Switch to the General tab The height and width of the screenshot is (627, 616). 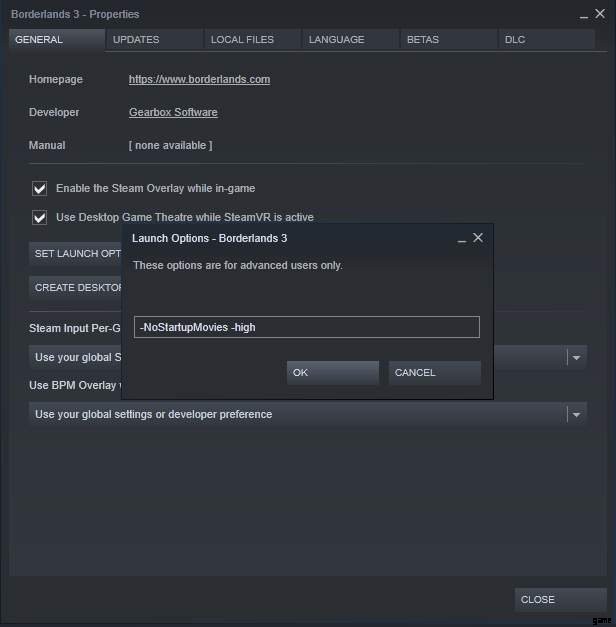57,39
